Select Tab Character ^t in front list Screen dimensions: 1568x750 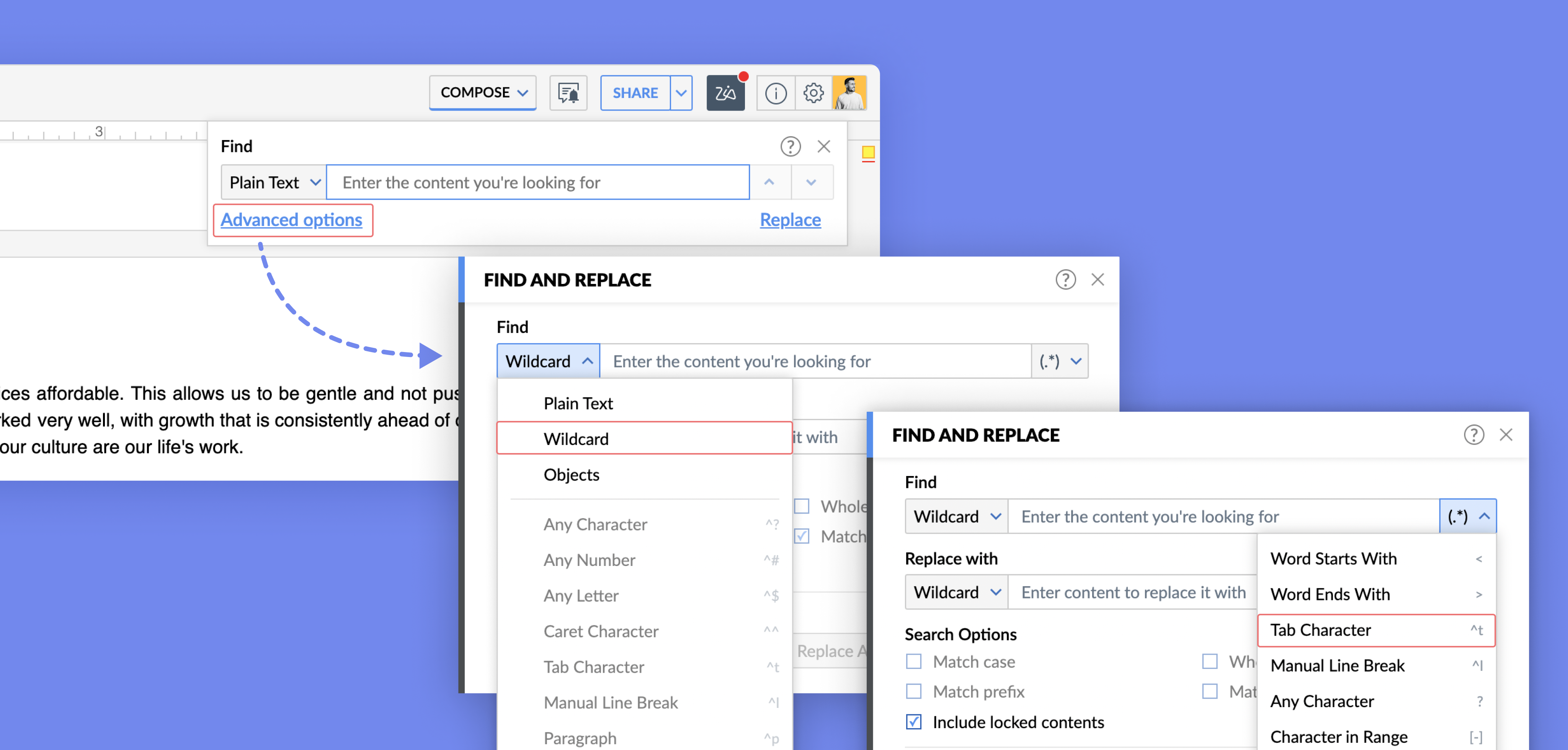pyautogui.click(x=1376, y=630)
